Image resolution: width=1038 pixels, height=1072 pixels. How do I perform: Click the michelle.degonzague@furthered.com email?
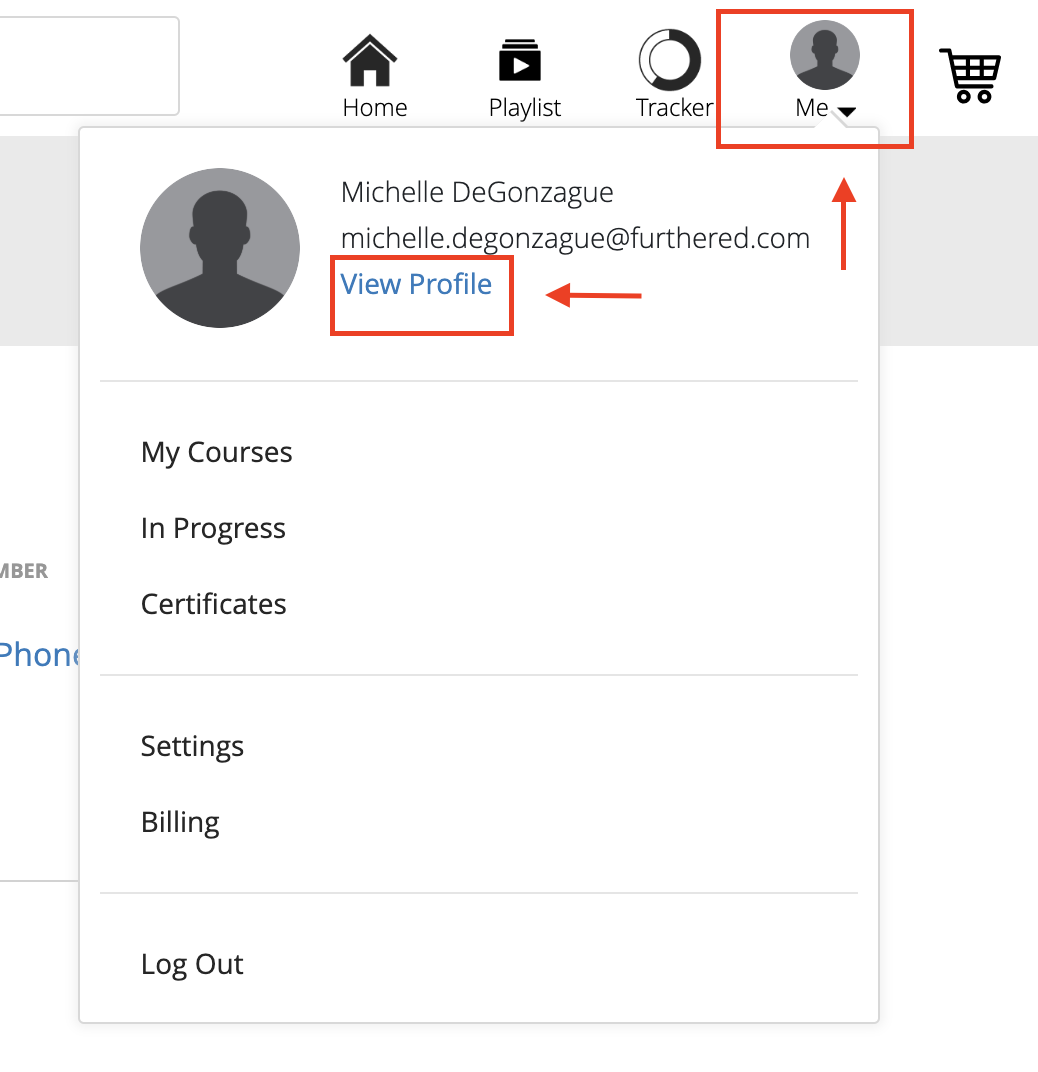575,238
